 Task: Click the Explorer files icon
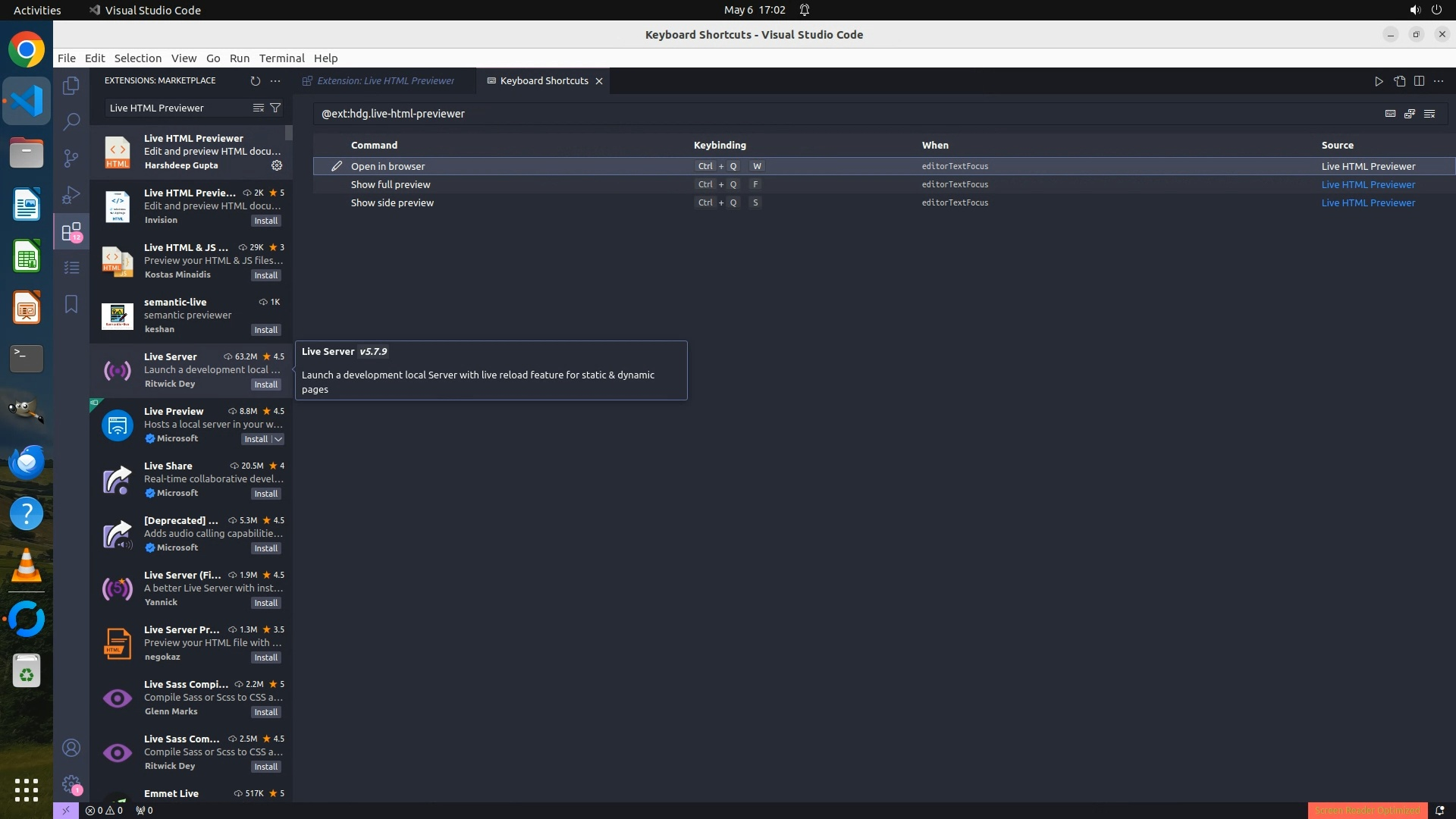click(x=71, y=86)
